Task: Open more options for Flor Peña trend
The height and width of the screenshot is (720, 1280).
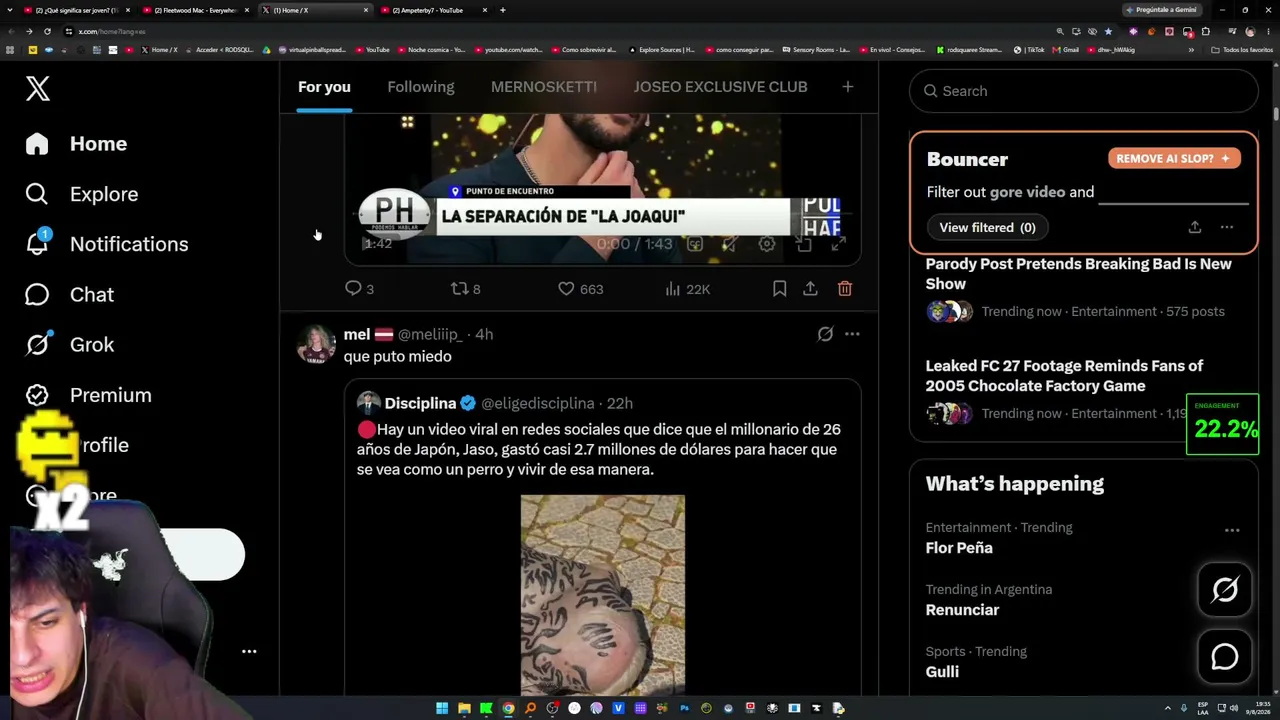Action: [x=1232, y=530]
